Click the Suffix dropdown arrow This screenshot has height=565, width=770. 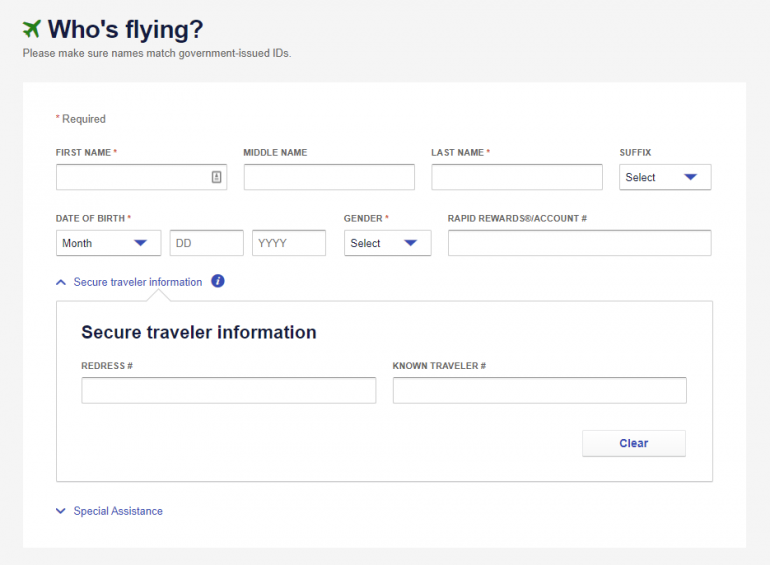[x=690, y=177]
